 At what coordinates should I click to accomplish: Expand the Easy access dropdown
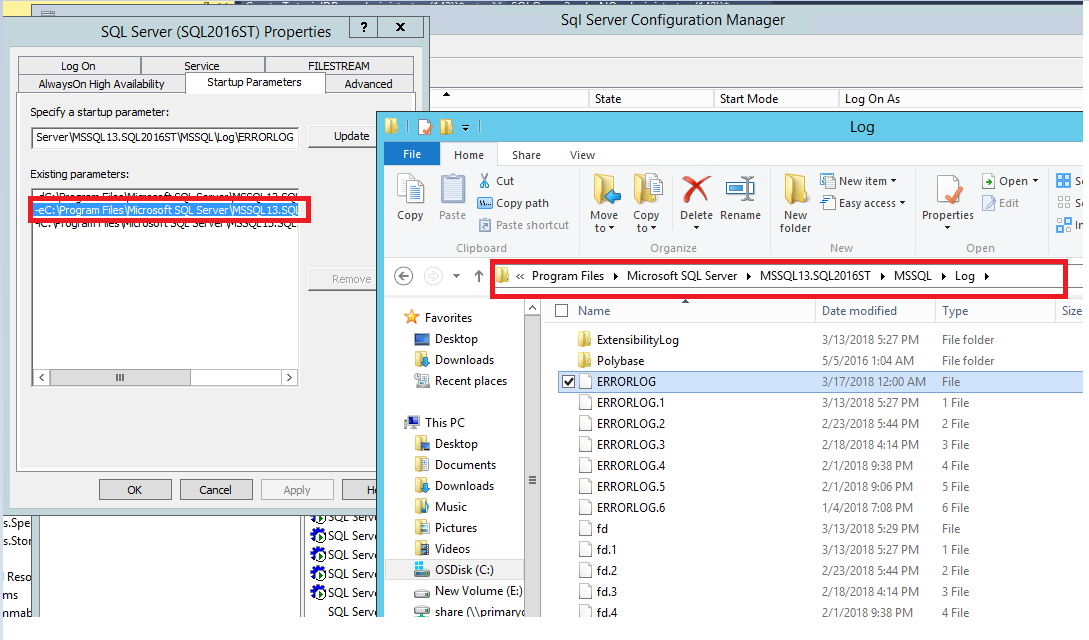point(863,203)
